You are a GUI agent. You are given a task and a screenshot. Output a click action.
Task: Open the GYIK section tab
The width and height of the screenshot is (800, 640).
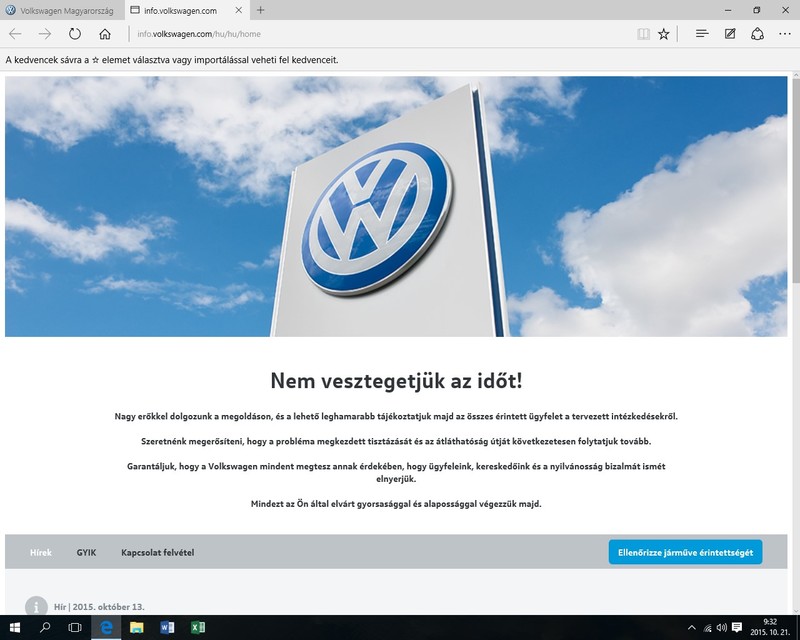86,552
